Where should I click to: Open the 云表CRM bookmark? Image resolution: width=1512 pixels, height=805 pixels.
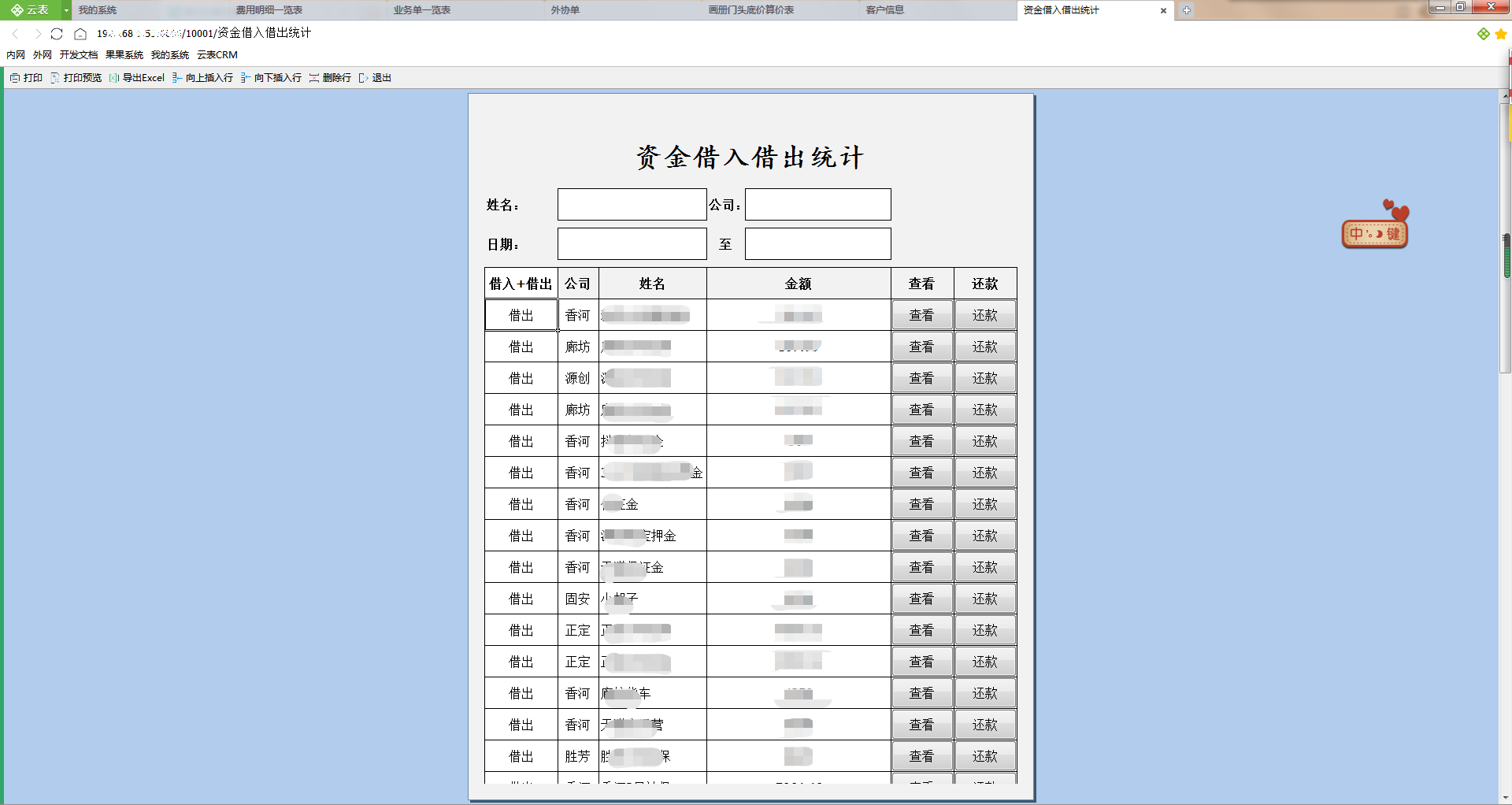click(x=217, y=55)
